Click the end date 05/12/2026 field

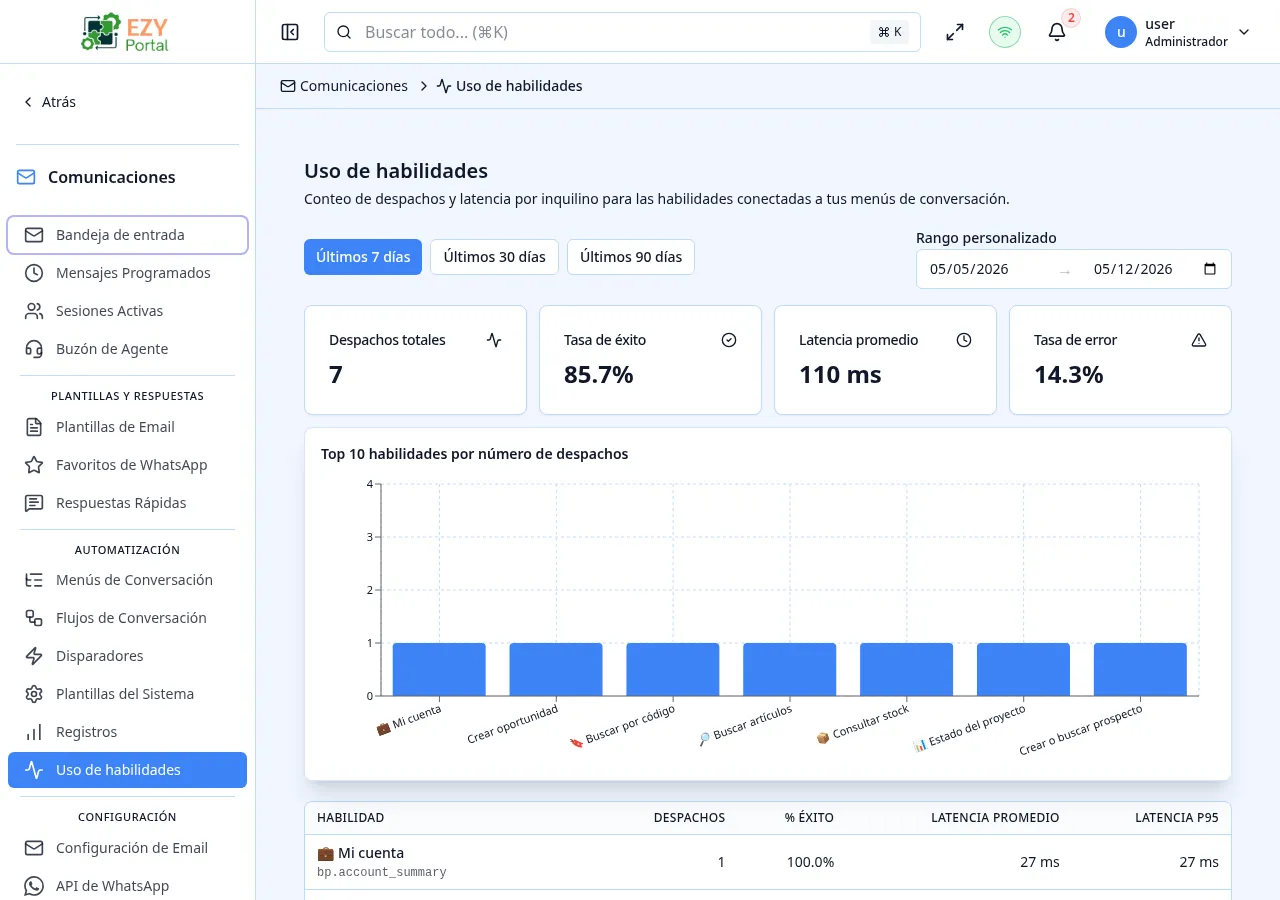point(1133,269)
